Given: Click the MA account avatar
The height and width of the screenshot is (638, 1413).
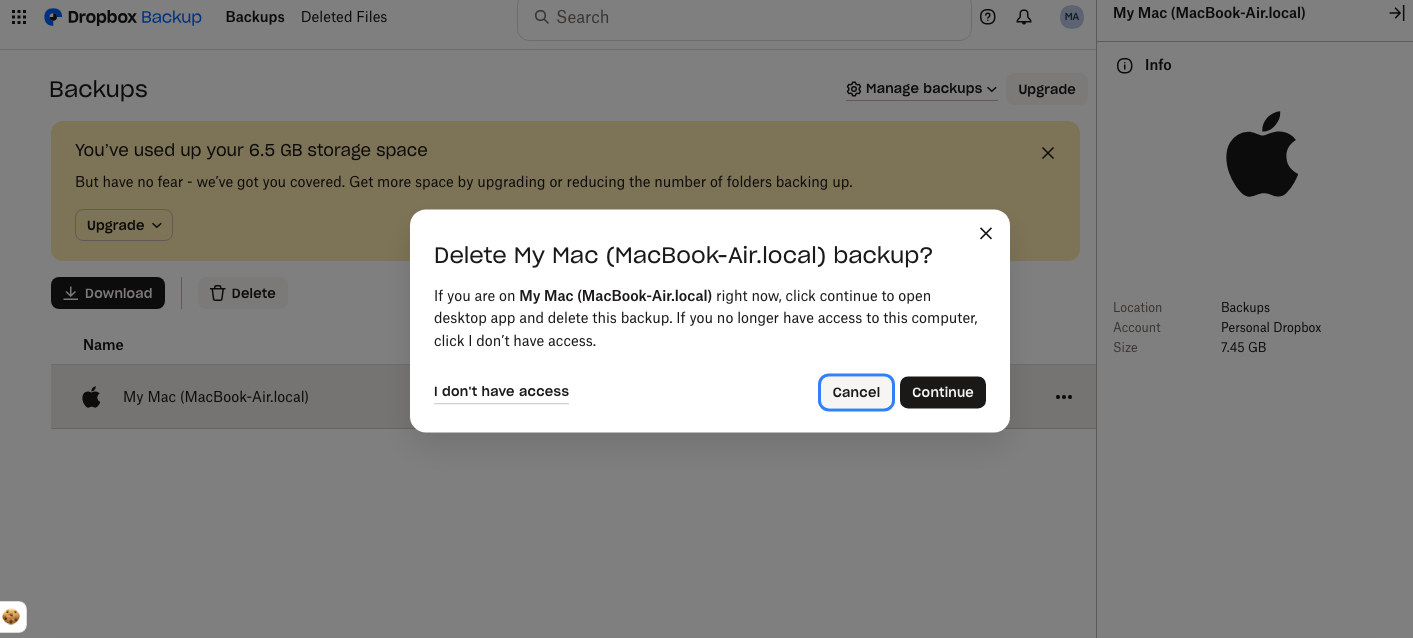Looking at the screenshot, I should 1070,16.
